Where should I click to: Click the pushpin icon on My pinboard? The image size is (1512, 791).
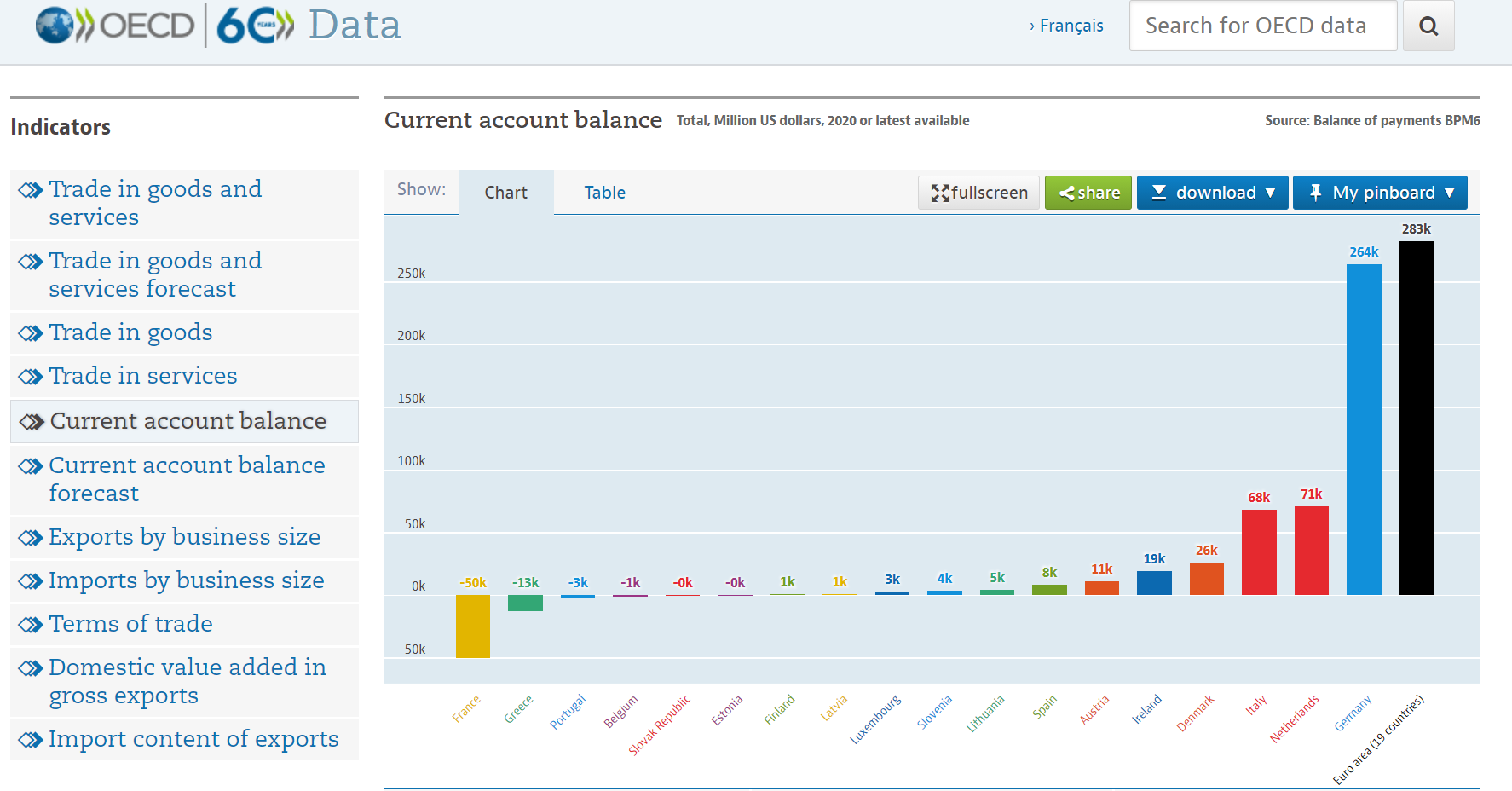coord(1315,193)
